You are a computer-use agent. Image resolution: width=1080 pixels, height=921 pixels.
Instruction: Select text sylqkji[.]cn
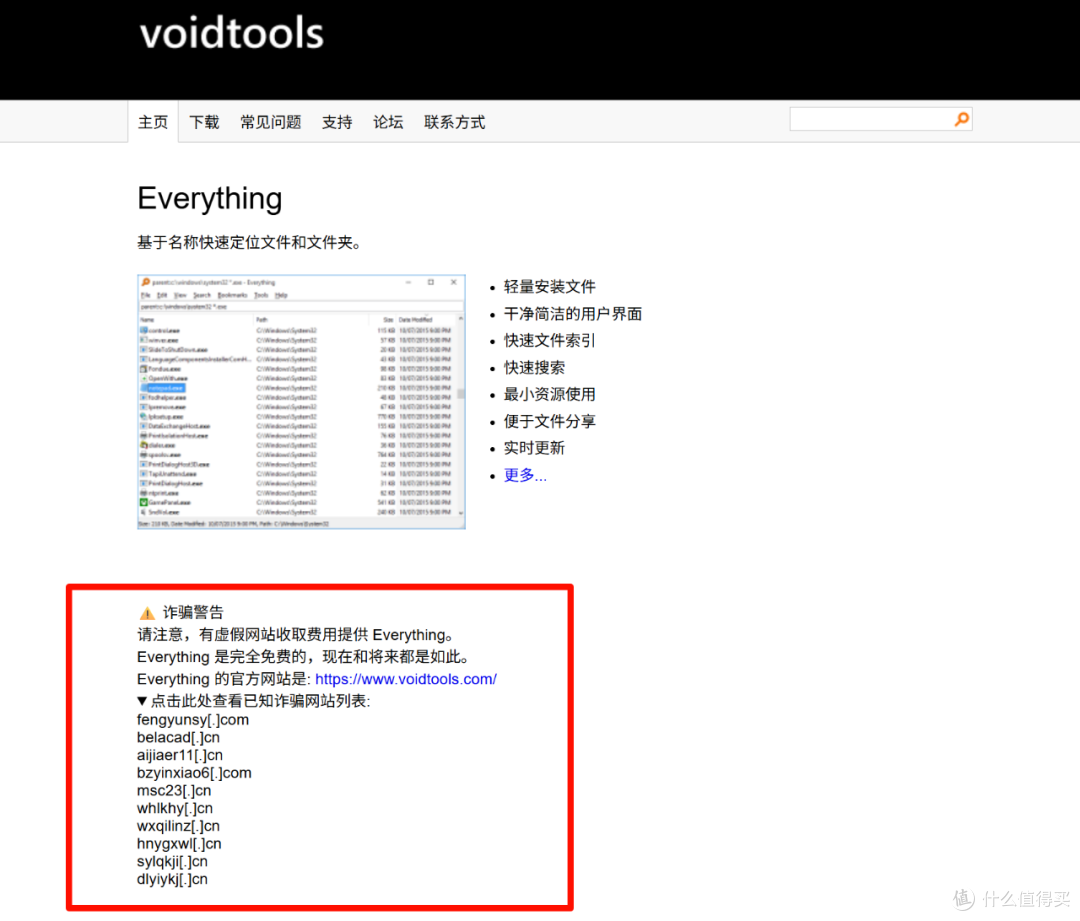(172, 862)
